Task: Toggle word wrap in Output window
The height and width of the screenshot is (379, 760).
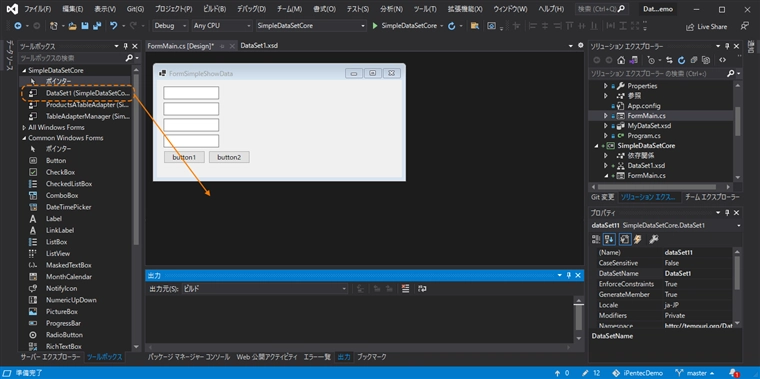Action: pos(422,288)
